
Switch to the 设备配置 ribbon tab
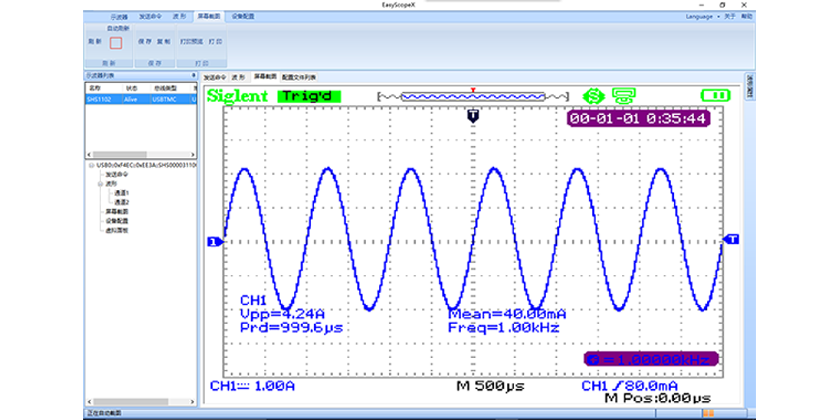point(243,17)
